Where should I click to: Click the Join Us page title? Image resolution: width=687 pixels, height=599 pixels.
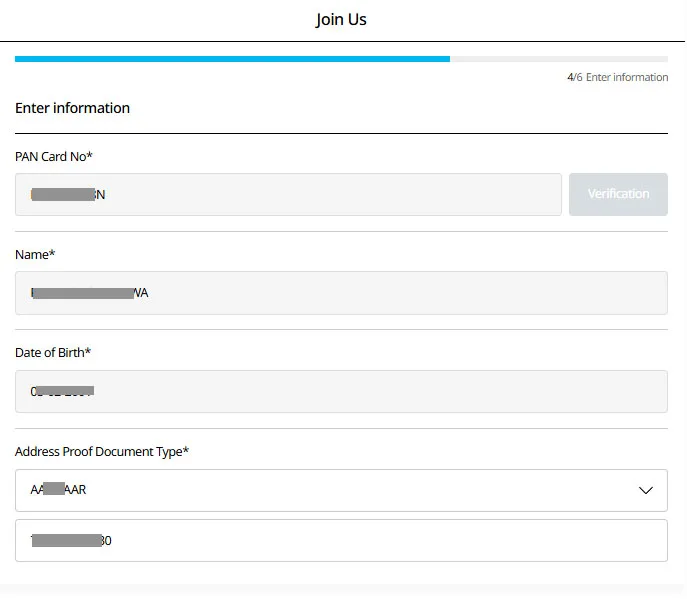pos(341,20)
